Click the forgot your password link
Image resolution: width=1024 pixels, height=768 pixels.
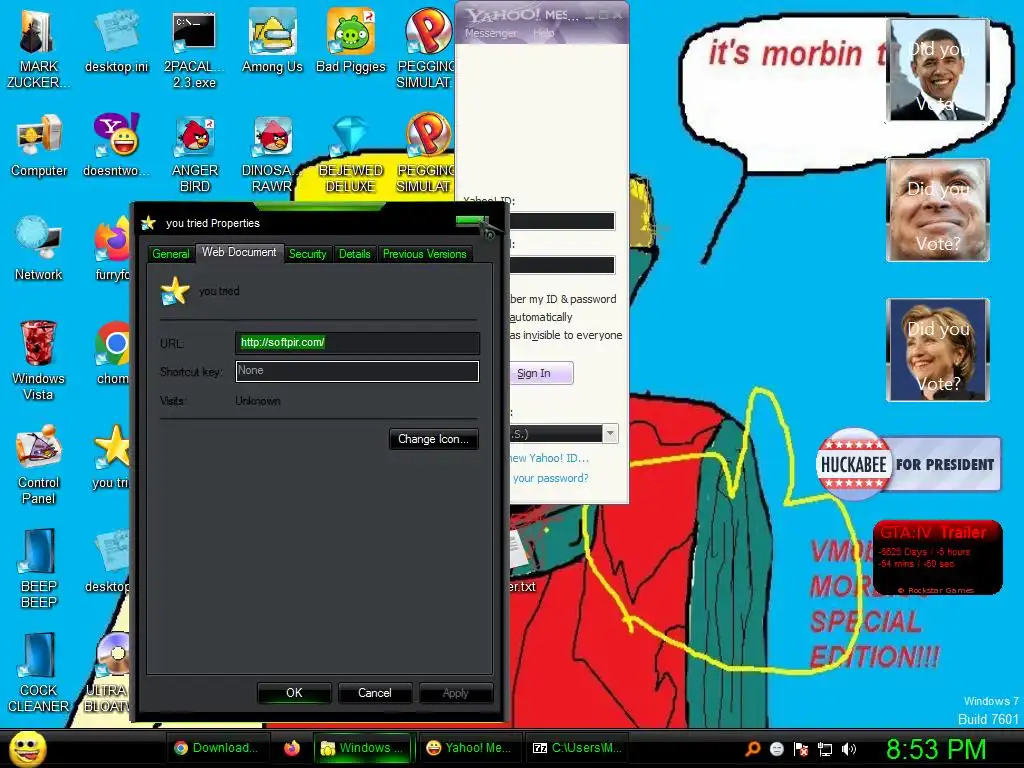click(550, 478)
